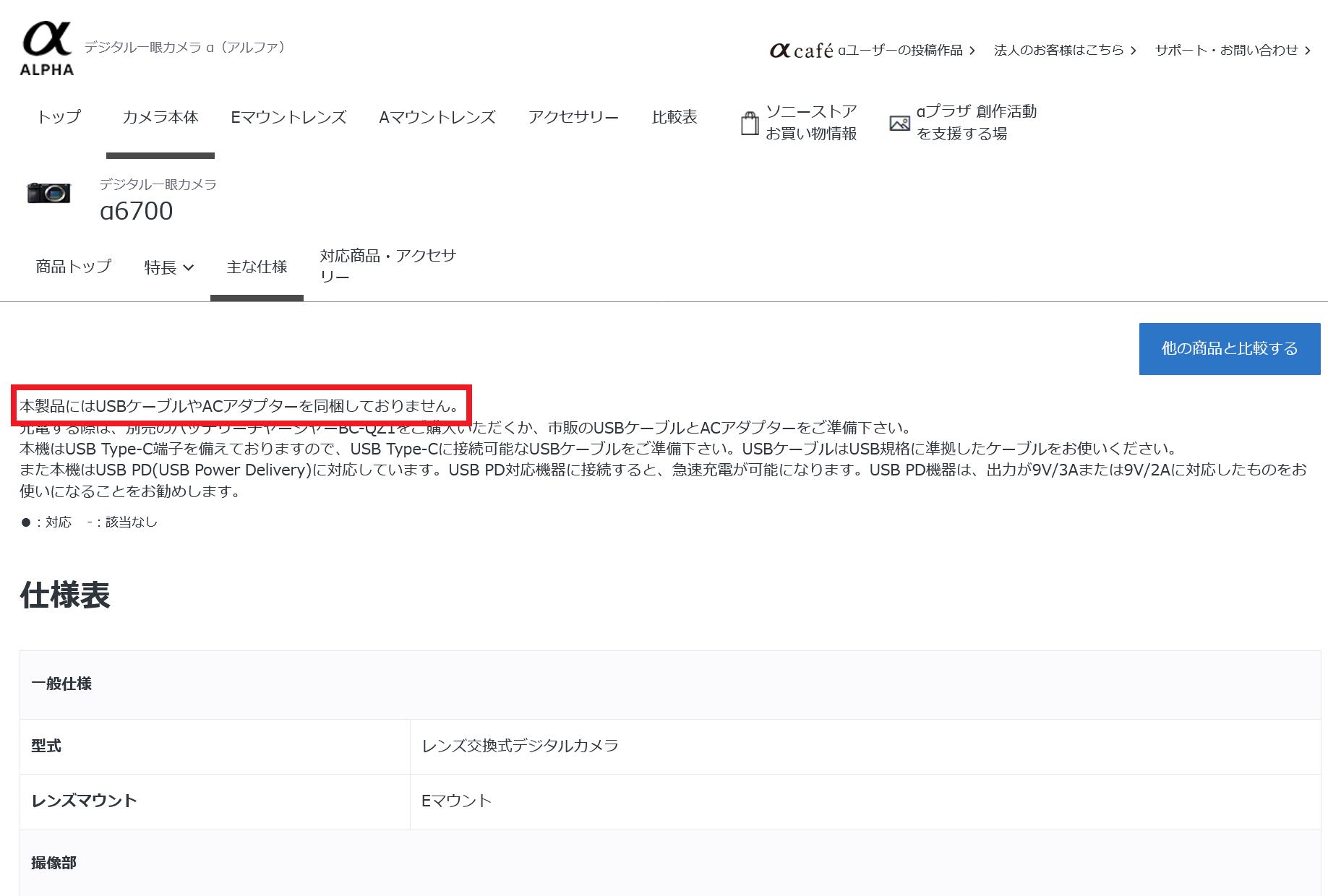1328x896 pixels.
Task: Open αユーザーの投稿作品 link
Action: click(x=907, y=50)
